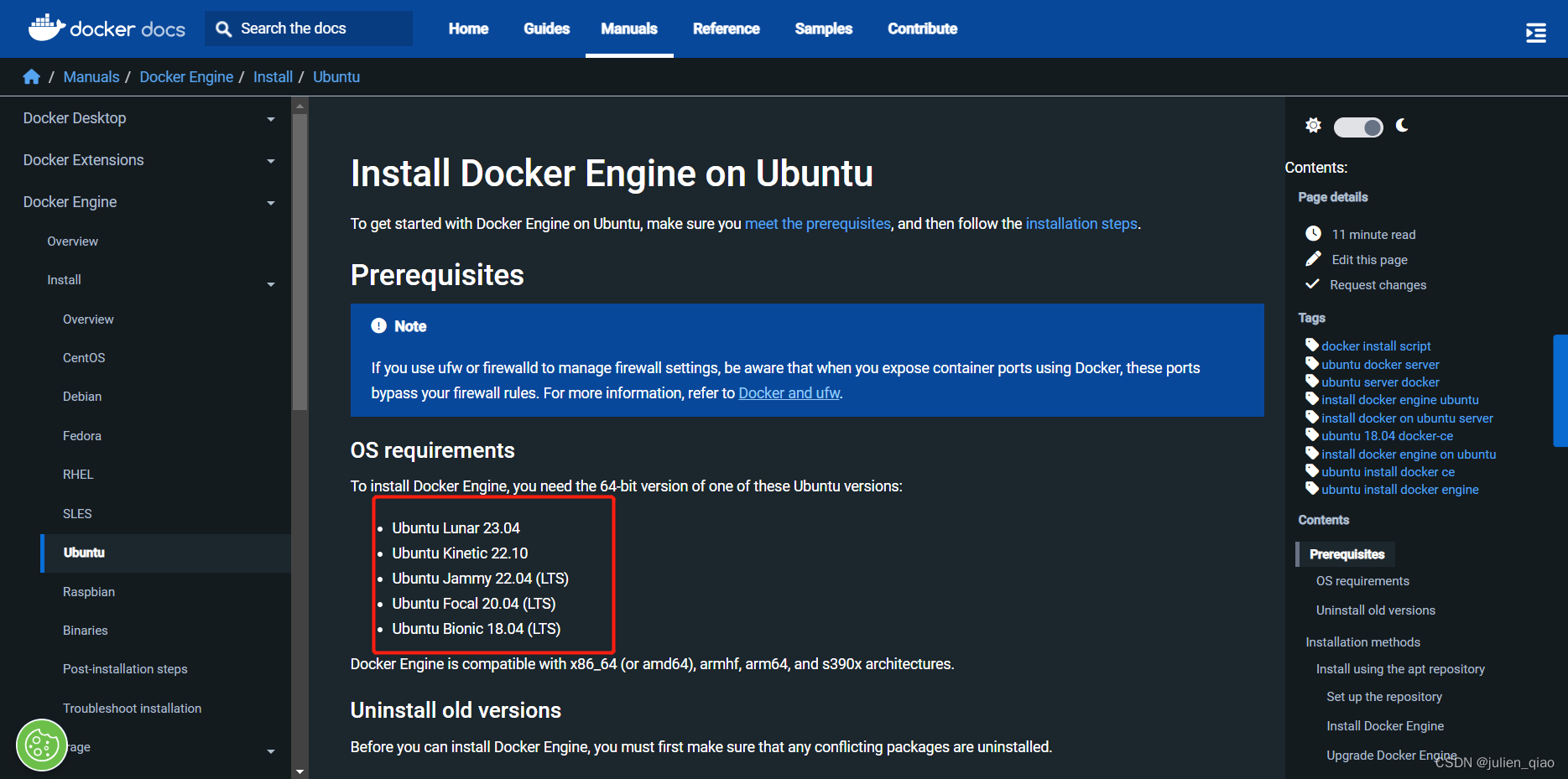Toggle the dark/light theme switch
Viewport: 1568px width, 779px height.
pyautogui.click(x=1358, y=127)
